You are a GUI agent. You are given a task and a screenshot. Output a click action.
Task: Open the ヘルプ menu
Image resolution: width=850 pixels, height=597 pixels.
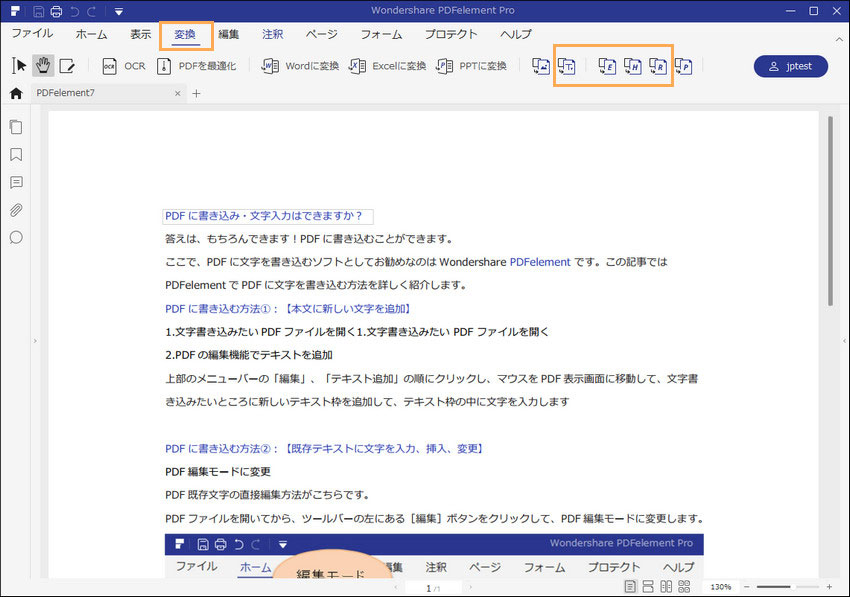(x=516, y=34)
